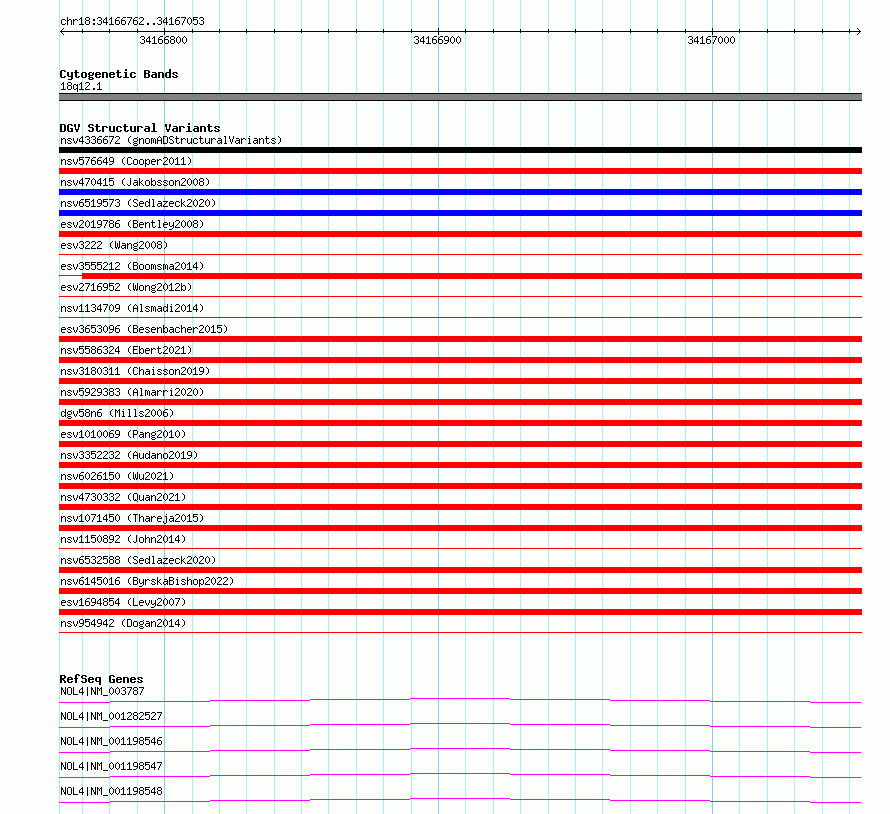This screenshot has height=814, width=890.
Task: Click the RefSeq Genes track title
Action: [x=101, y=679]
